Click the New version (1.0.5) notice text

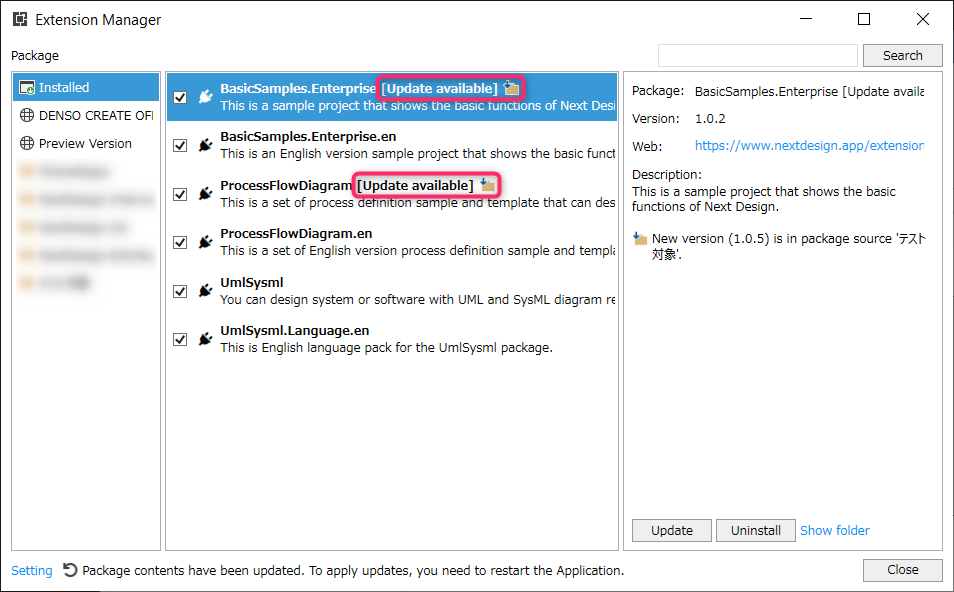tap(789, 246)
